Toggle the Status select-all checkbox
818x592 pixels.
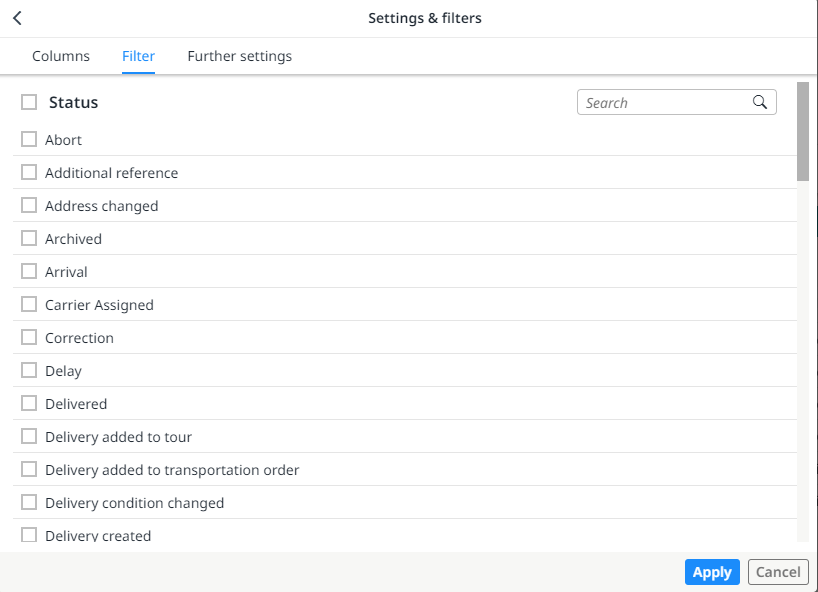(x=29, y=102)
